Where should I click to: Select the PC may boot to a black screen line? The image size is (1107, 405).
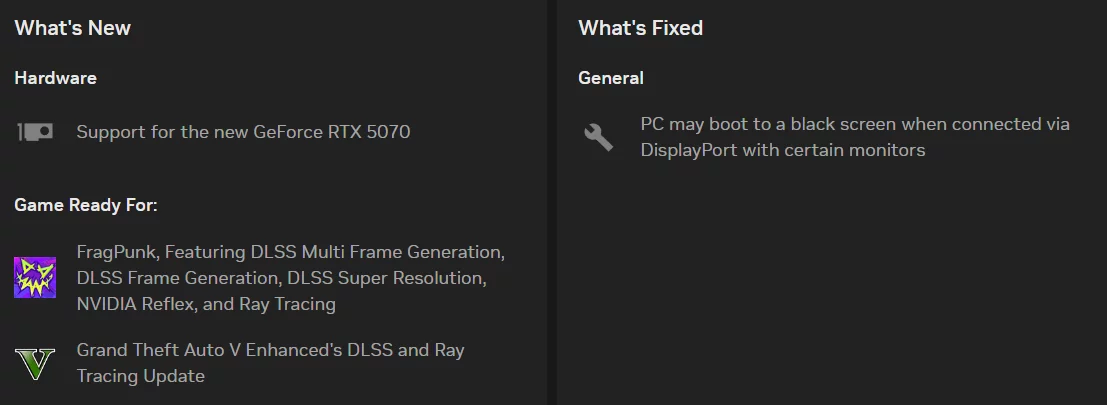[x=855, y=124]
